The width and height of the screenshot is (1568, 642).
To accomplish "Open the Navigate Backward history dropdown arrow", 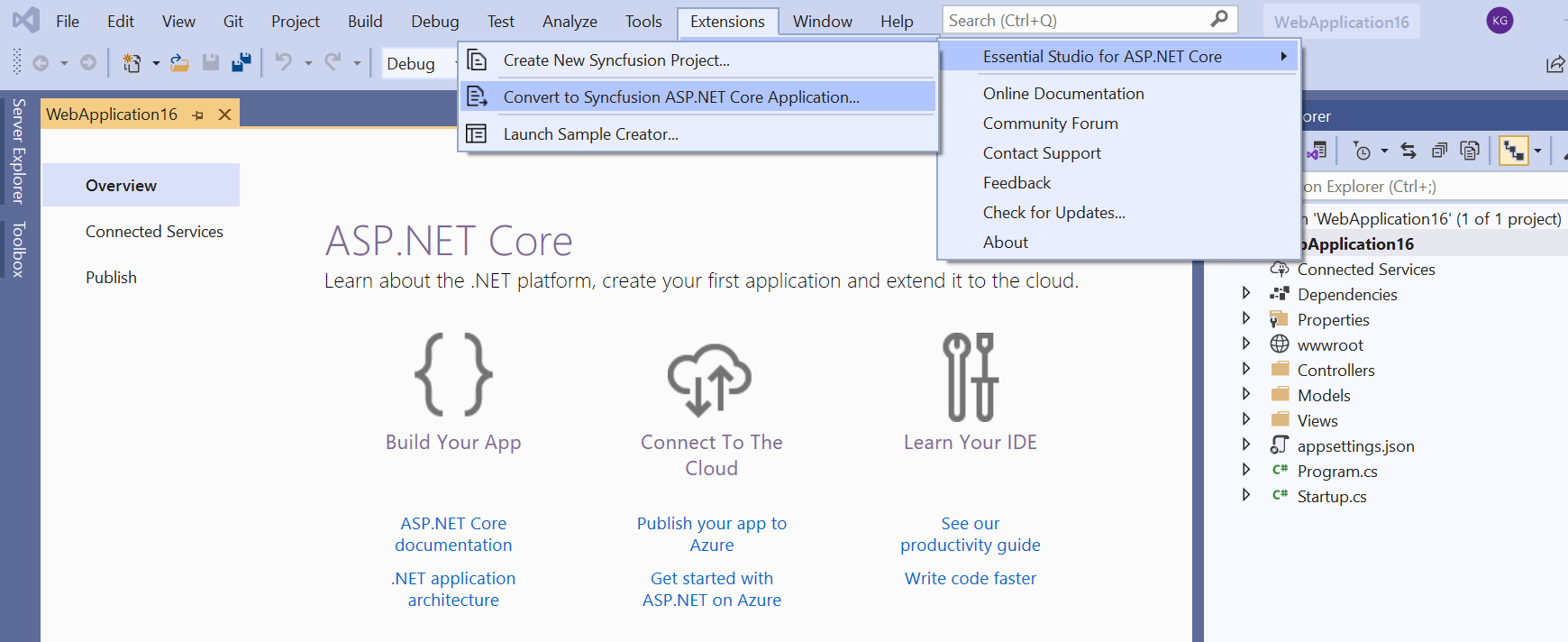I will [x=64, y=63].
